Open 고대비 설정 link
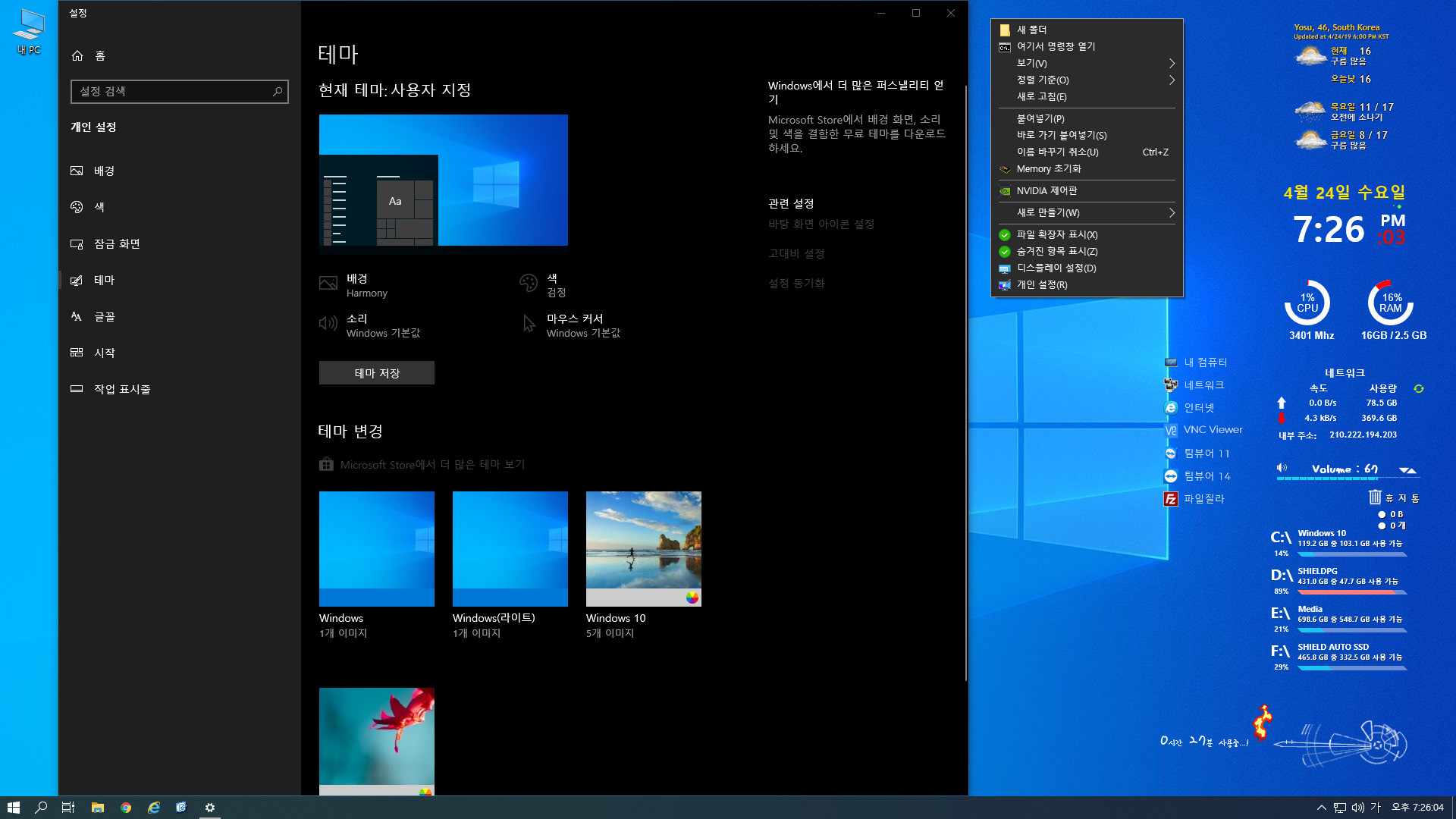This screenshot has height=819, width=1456. (796, 254)
